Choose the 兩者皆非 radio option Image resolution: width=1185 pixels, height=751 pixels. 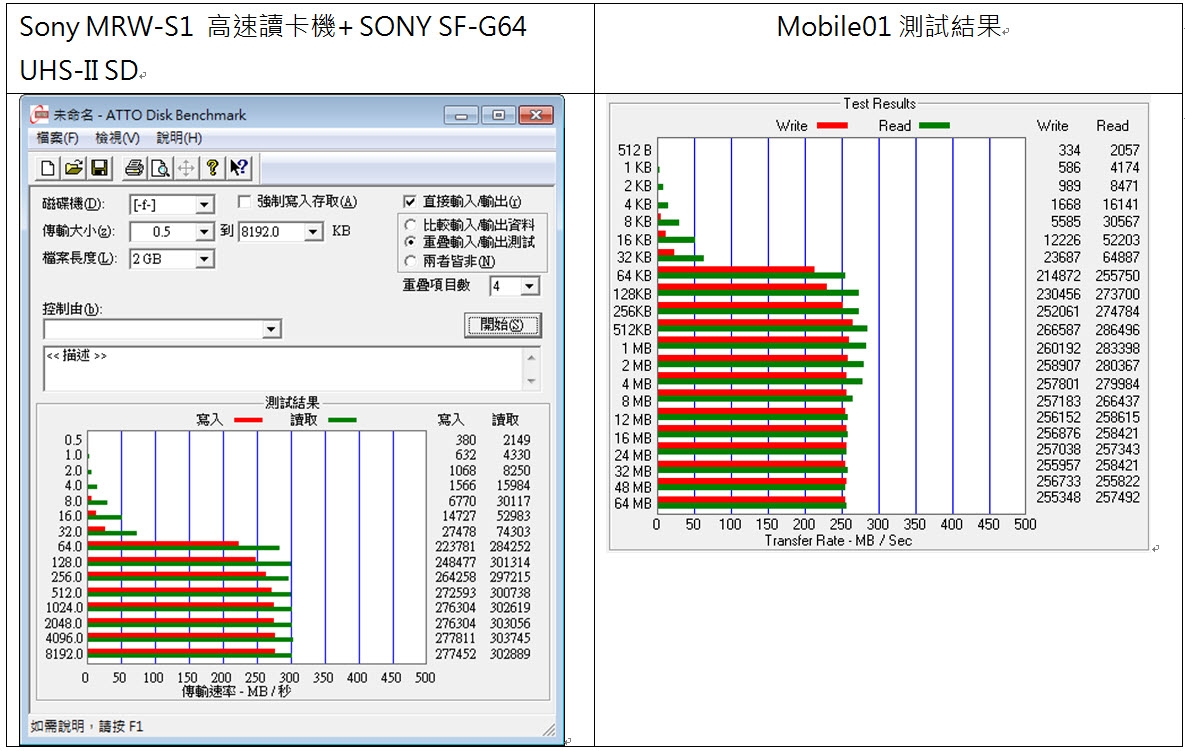pyautogui.click(x=410, y=261)
